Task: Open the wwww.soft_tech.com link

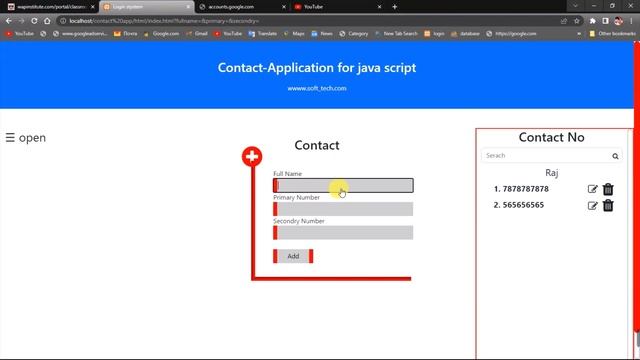Action: [317, 88]
